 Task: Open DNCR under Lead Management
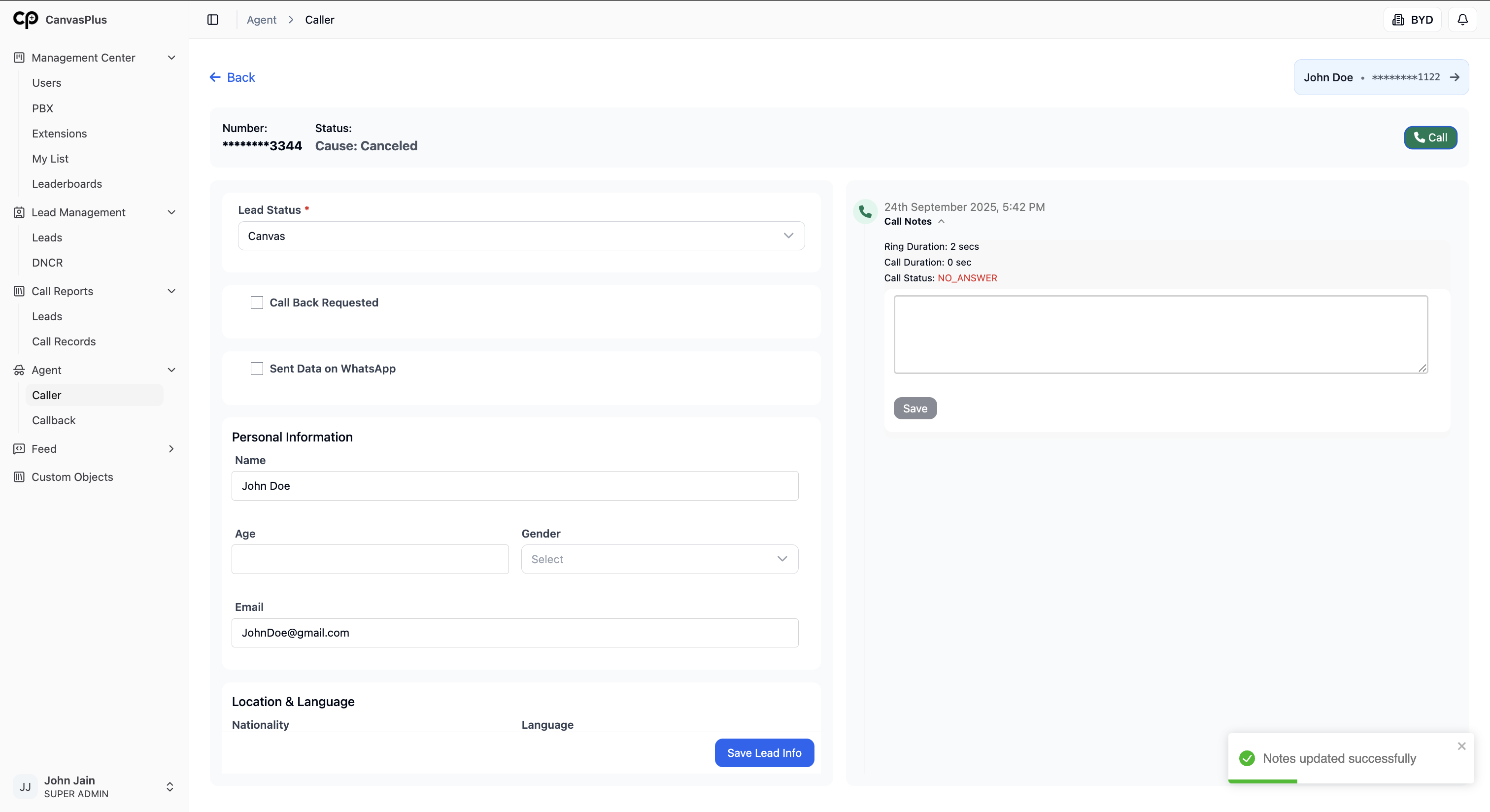[x=47, y=263]
